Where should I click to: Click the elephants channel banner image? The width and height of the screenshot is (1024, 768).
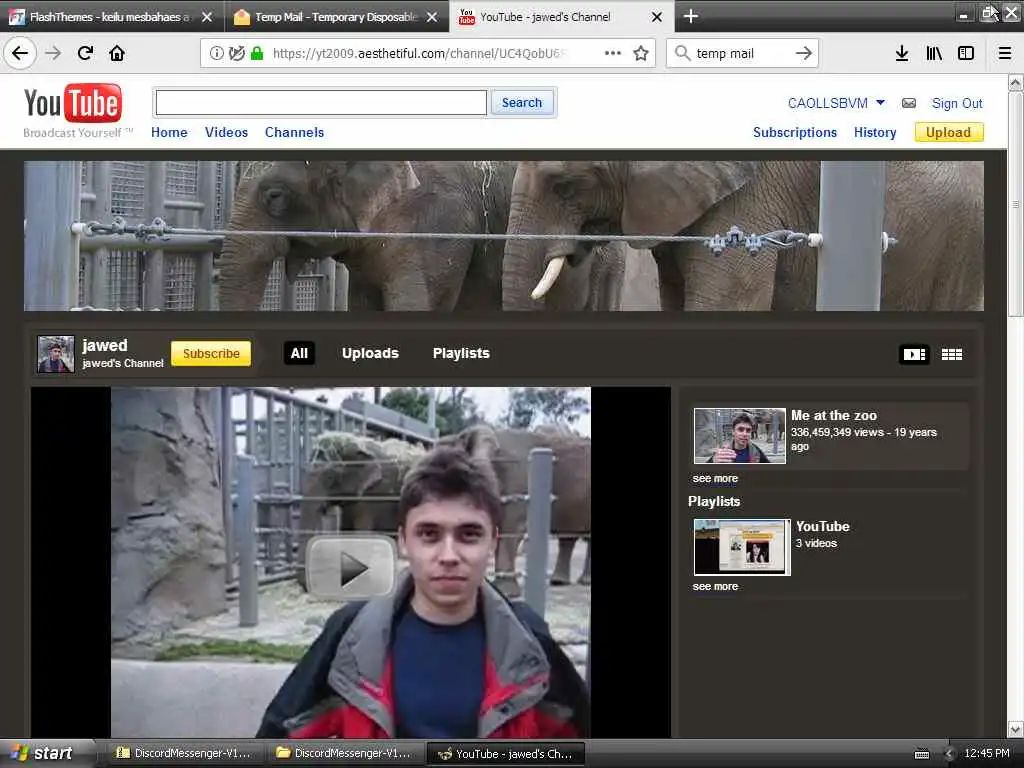click(504, 236)
